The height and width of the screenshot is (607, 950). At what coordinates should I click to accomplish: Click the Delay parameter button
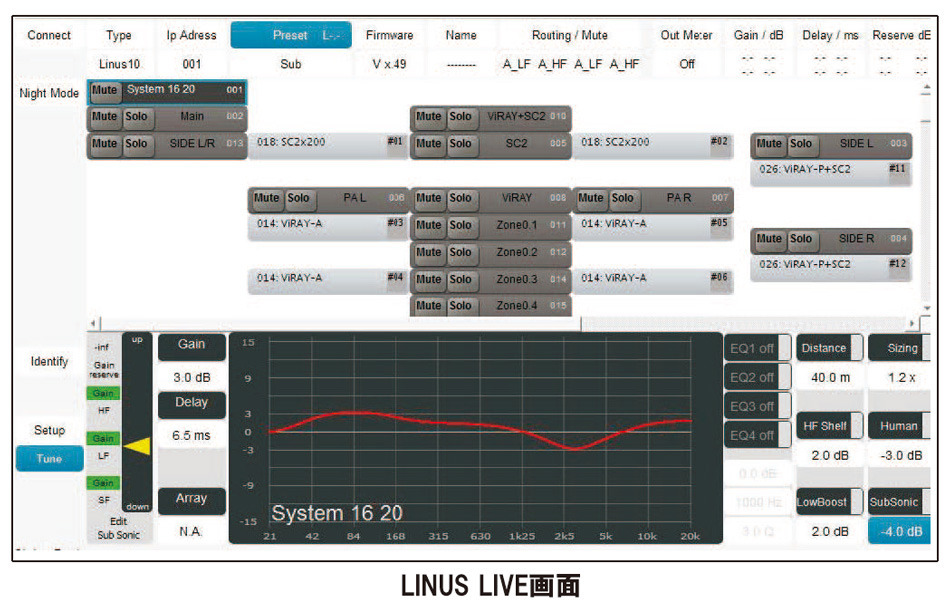(x=191, y=403)
